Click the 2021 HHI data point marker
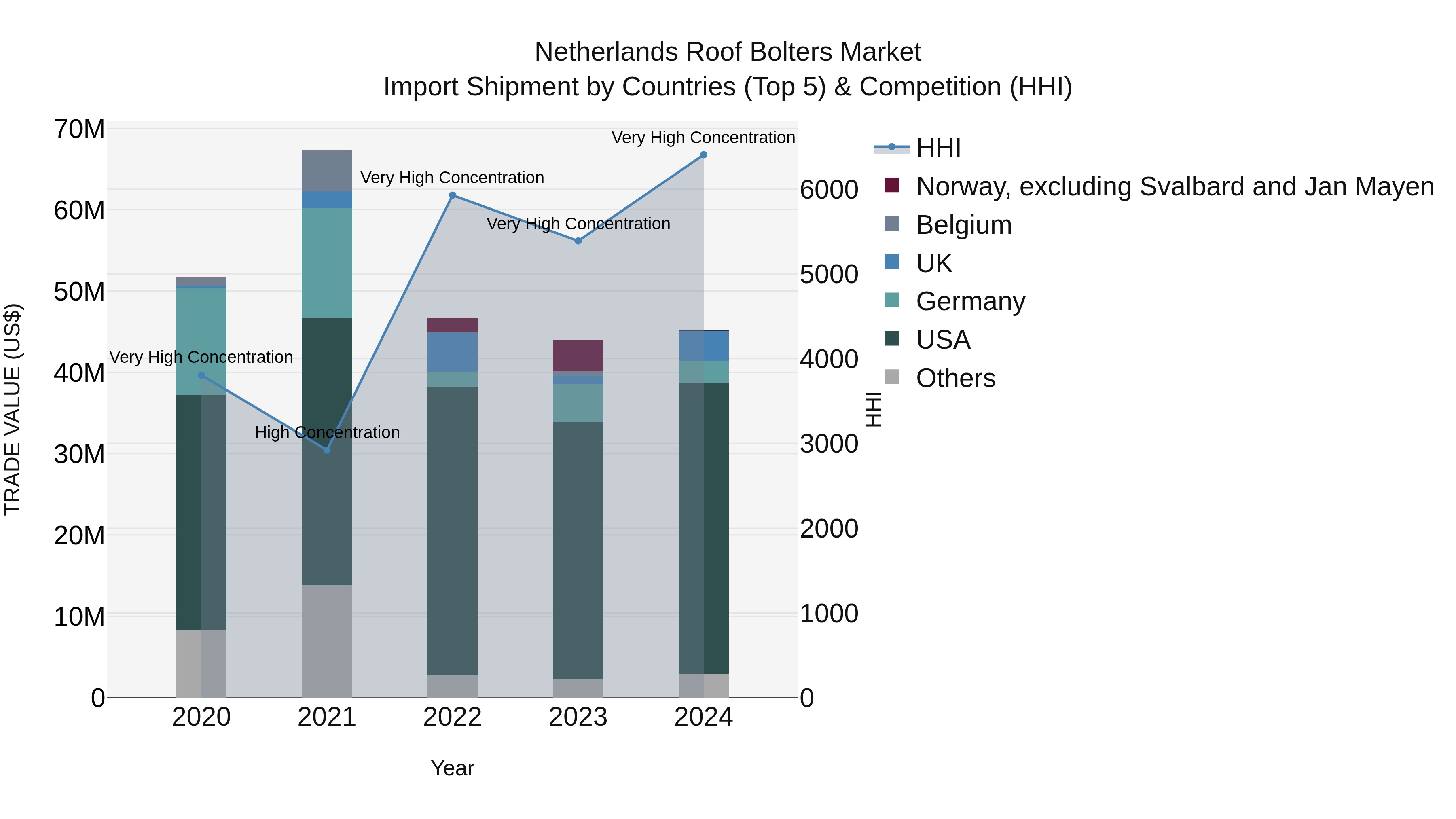The height and width of the screenshot is (819, 1456). [327, 450]
